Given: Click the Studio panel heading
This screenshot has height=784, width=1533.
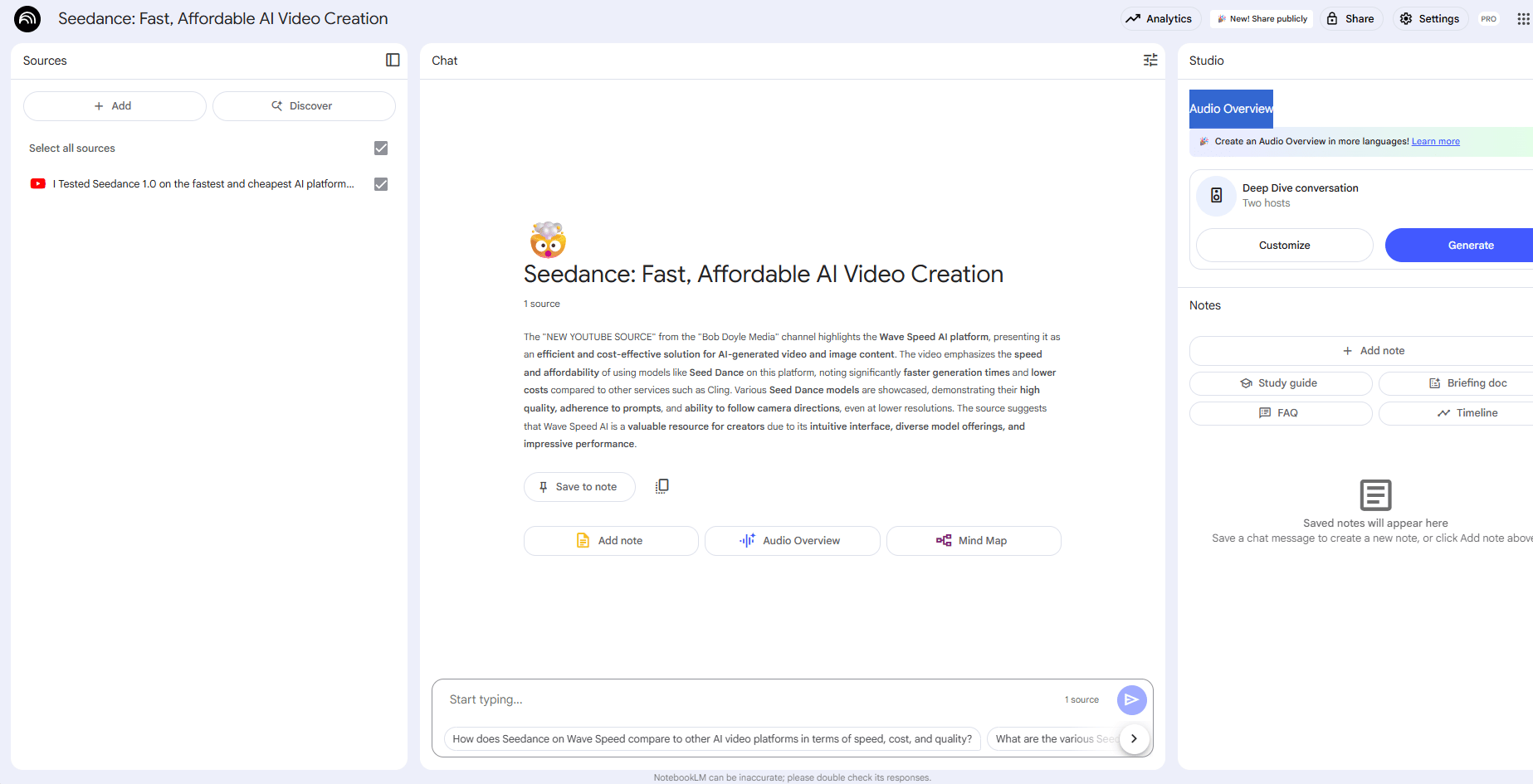Looking at the screenshot, I should point(1206,61).
